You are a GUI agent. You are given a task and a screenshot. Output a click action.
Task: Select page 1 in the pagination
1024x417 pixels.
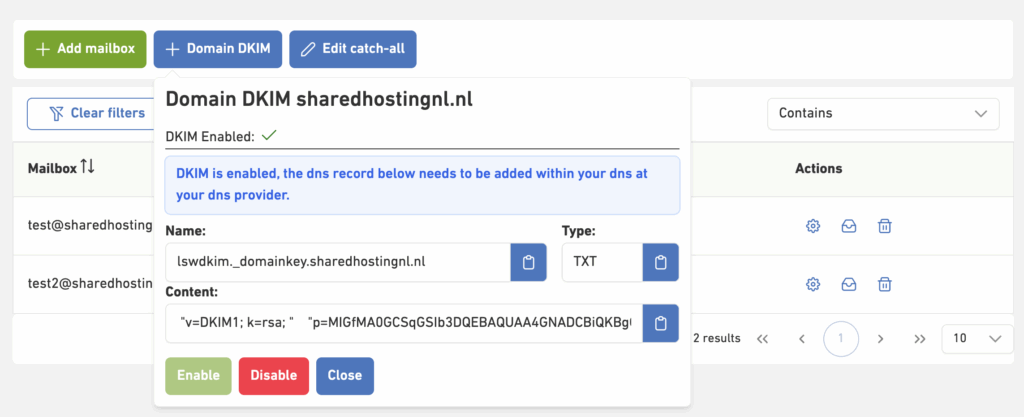click(x=841, y=339)
